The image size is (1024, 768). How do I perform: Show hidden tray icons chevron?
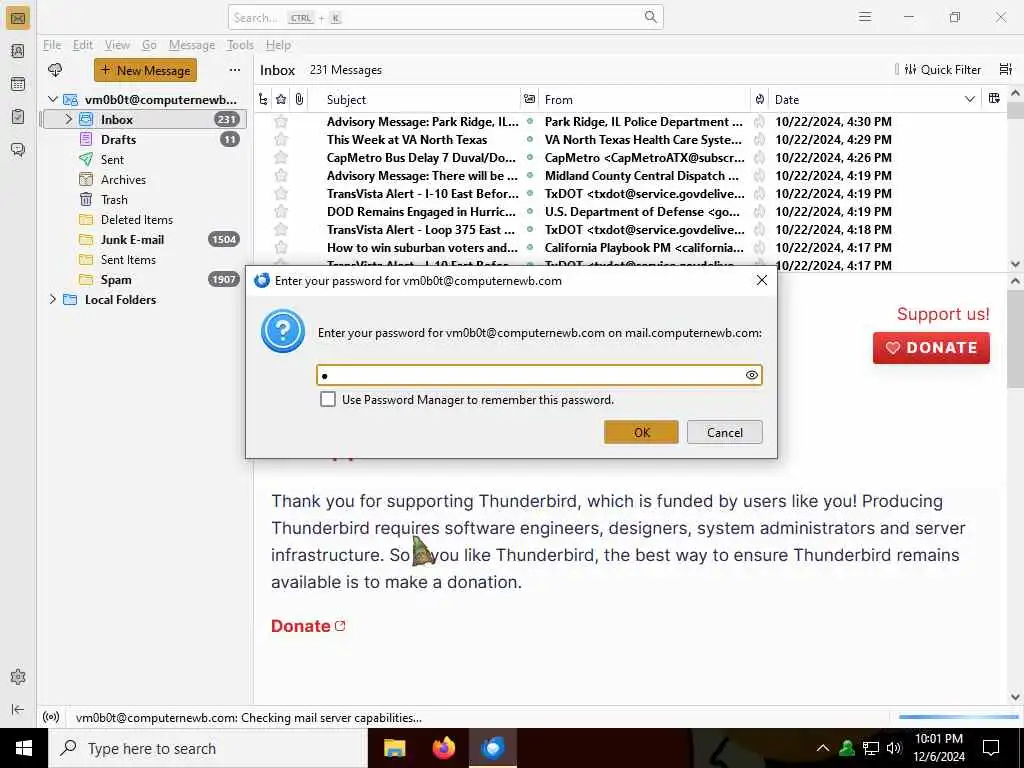point(823,748)
